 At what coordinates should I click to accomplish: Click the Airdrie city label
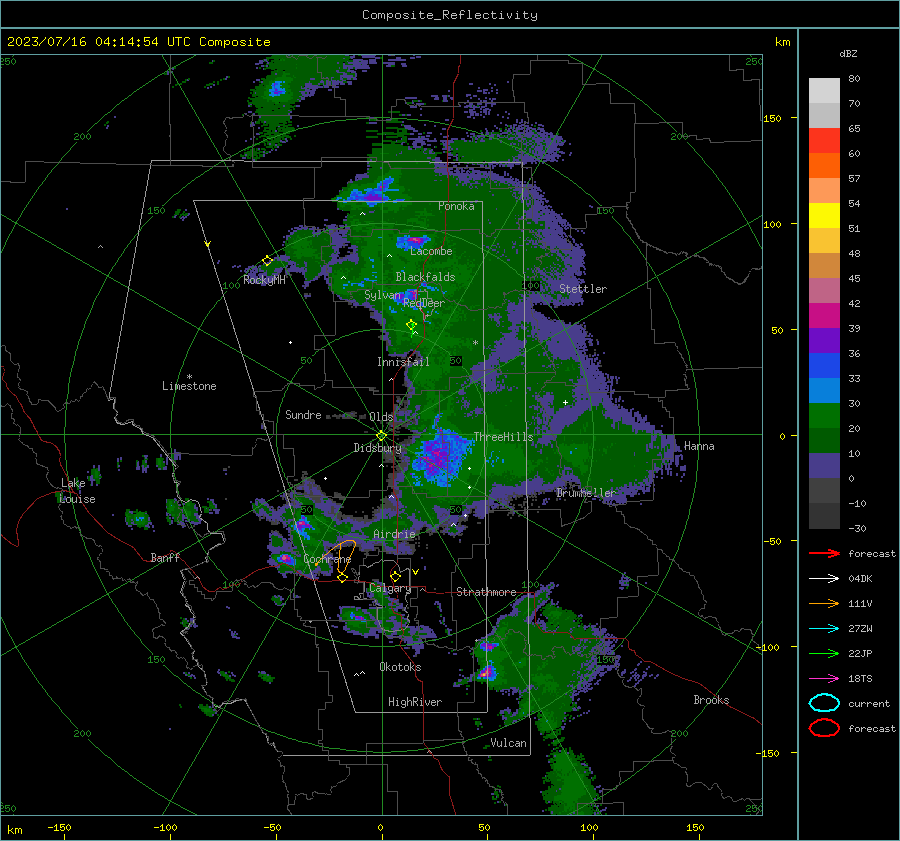[394, 534]
